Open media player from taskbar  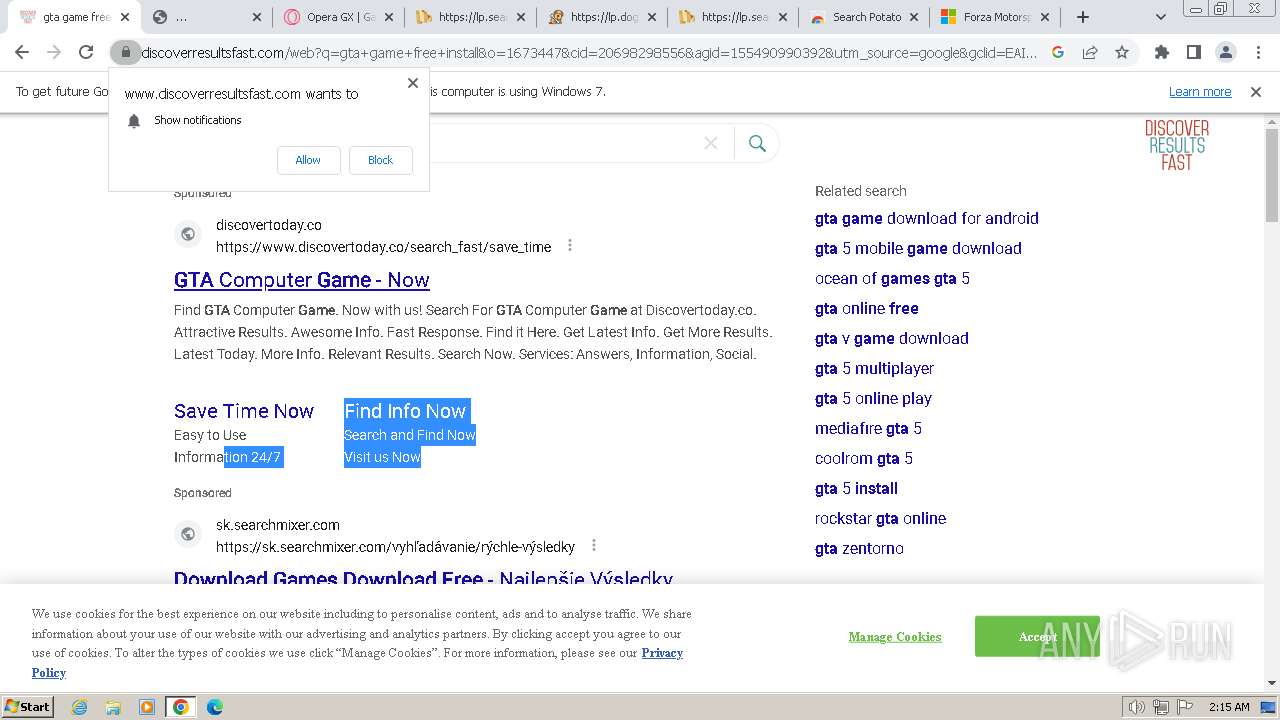point(147,707)
